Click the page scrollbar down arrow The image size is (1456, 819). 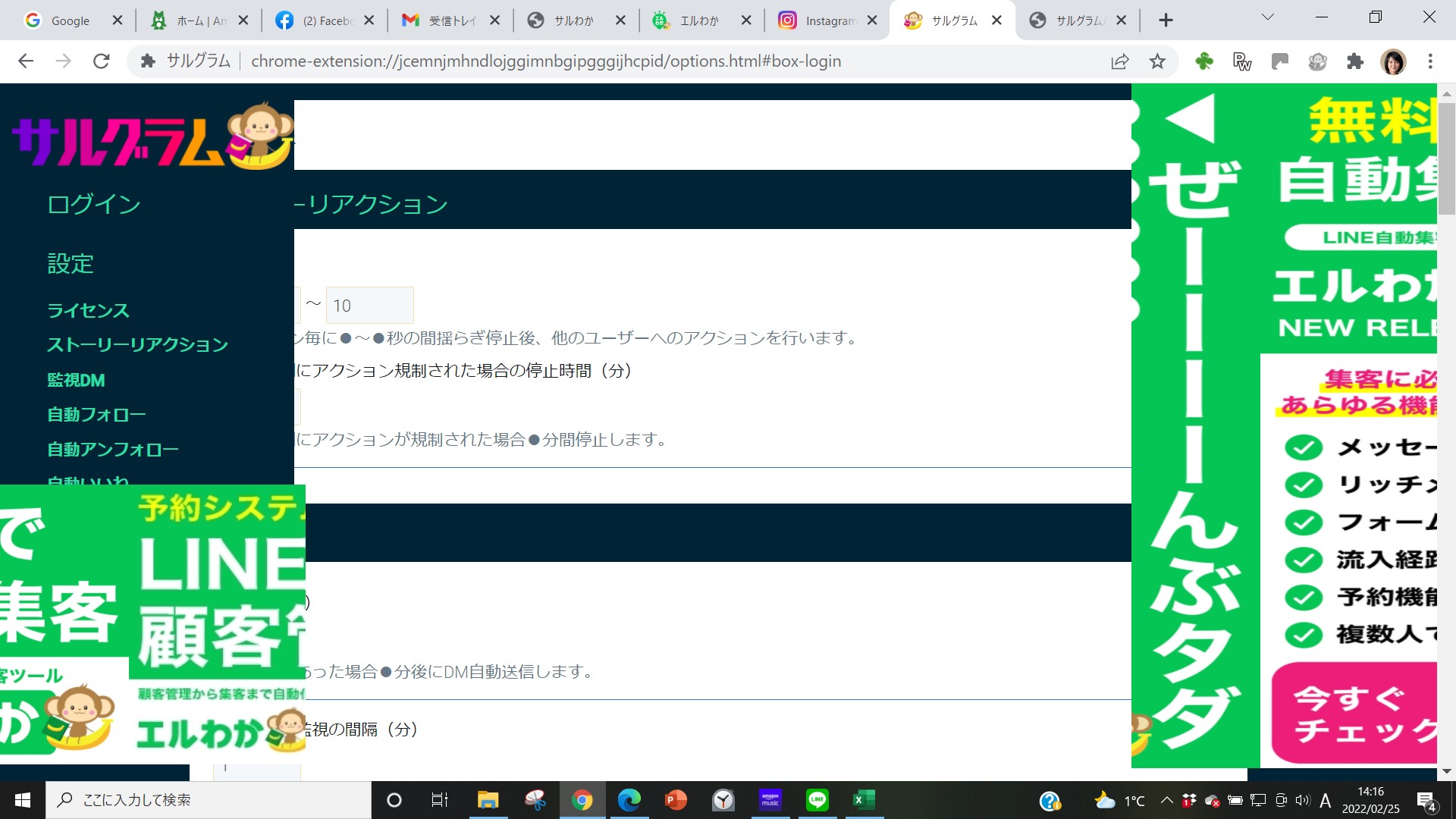(x=1447, y=771)
